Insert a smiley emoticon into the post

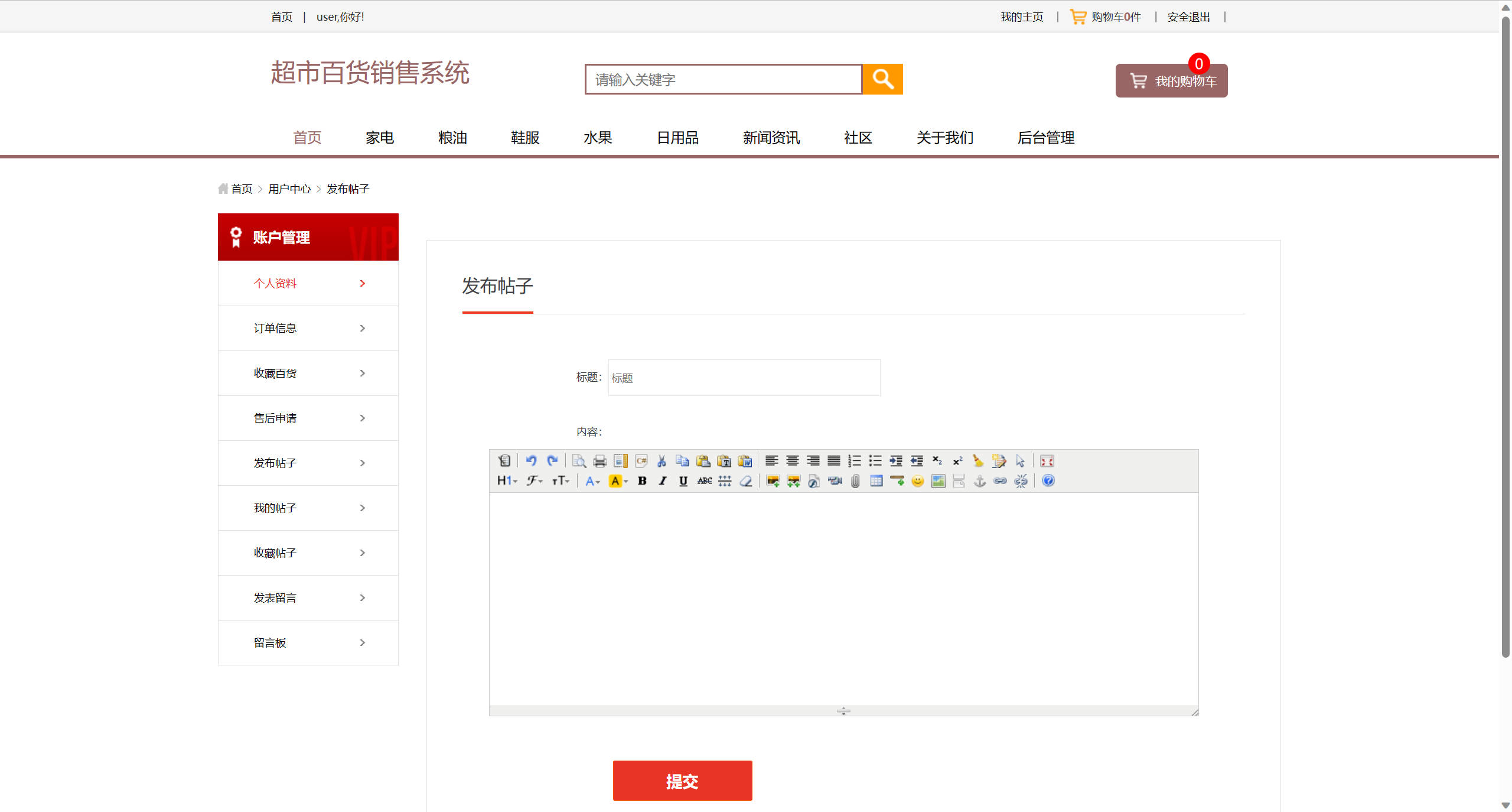click(917, 480)
